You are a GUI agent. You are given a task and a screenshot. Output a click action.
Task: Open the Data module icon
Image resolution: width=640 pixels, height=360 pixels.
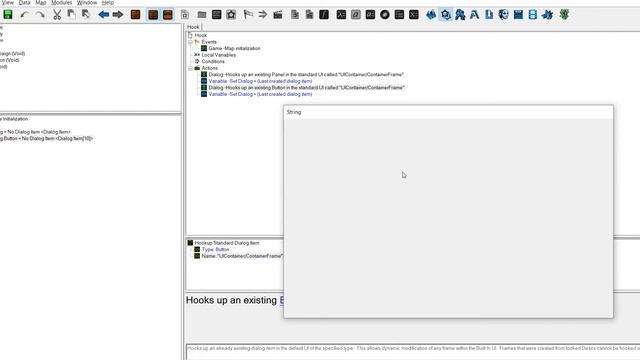(460, 15)
